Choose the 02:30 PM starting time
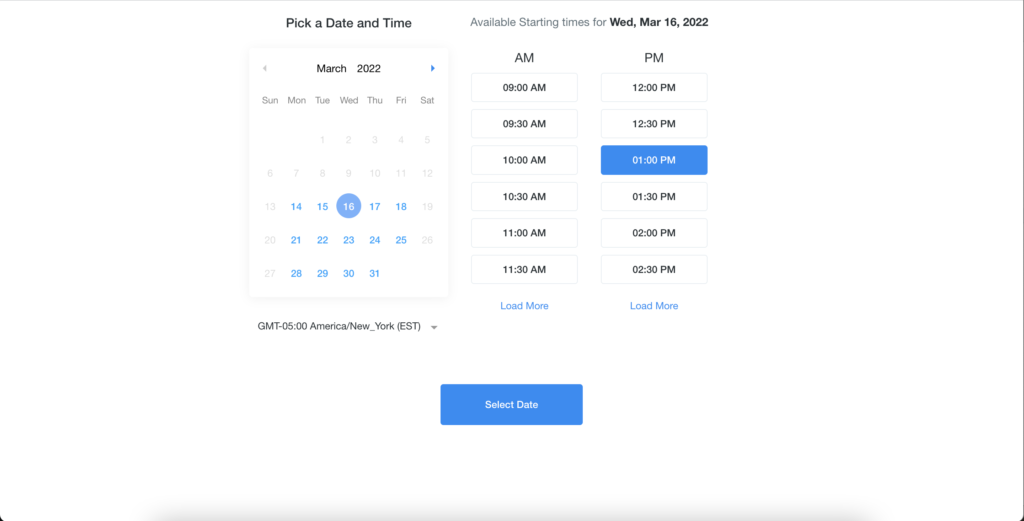This screenshot has width=1024, height=521. click(654, 269)
